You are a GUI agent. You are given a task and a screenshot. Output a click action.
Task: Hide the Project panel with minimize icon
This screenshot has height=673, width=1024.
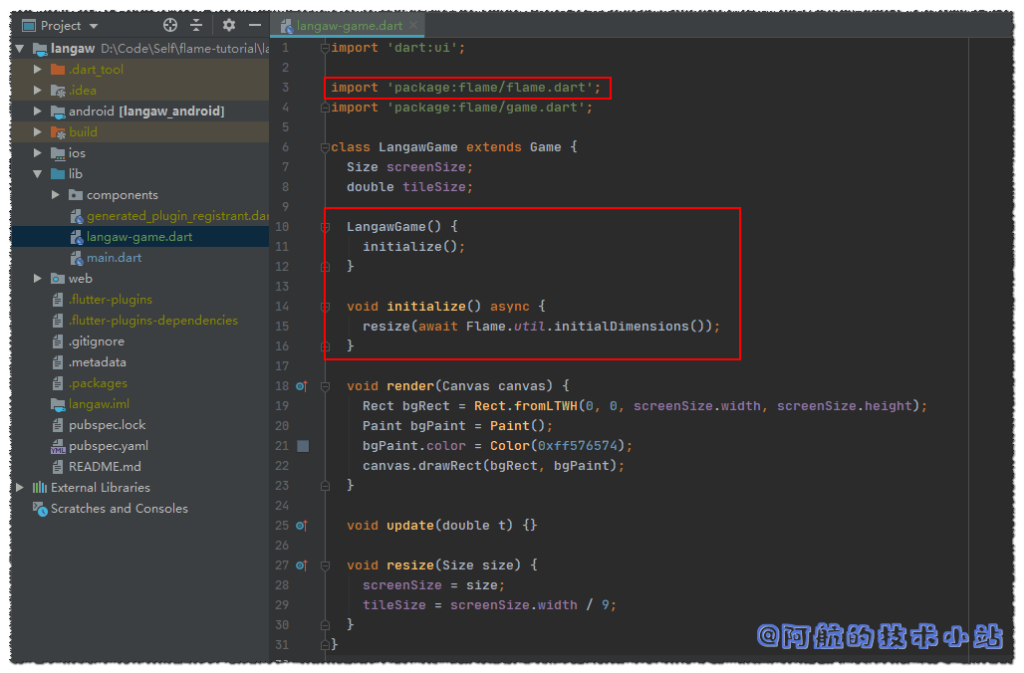(255, 25)
